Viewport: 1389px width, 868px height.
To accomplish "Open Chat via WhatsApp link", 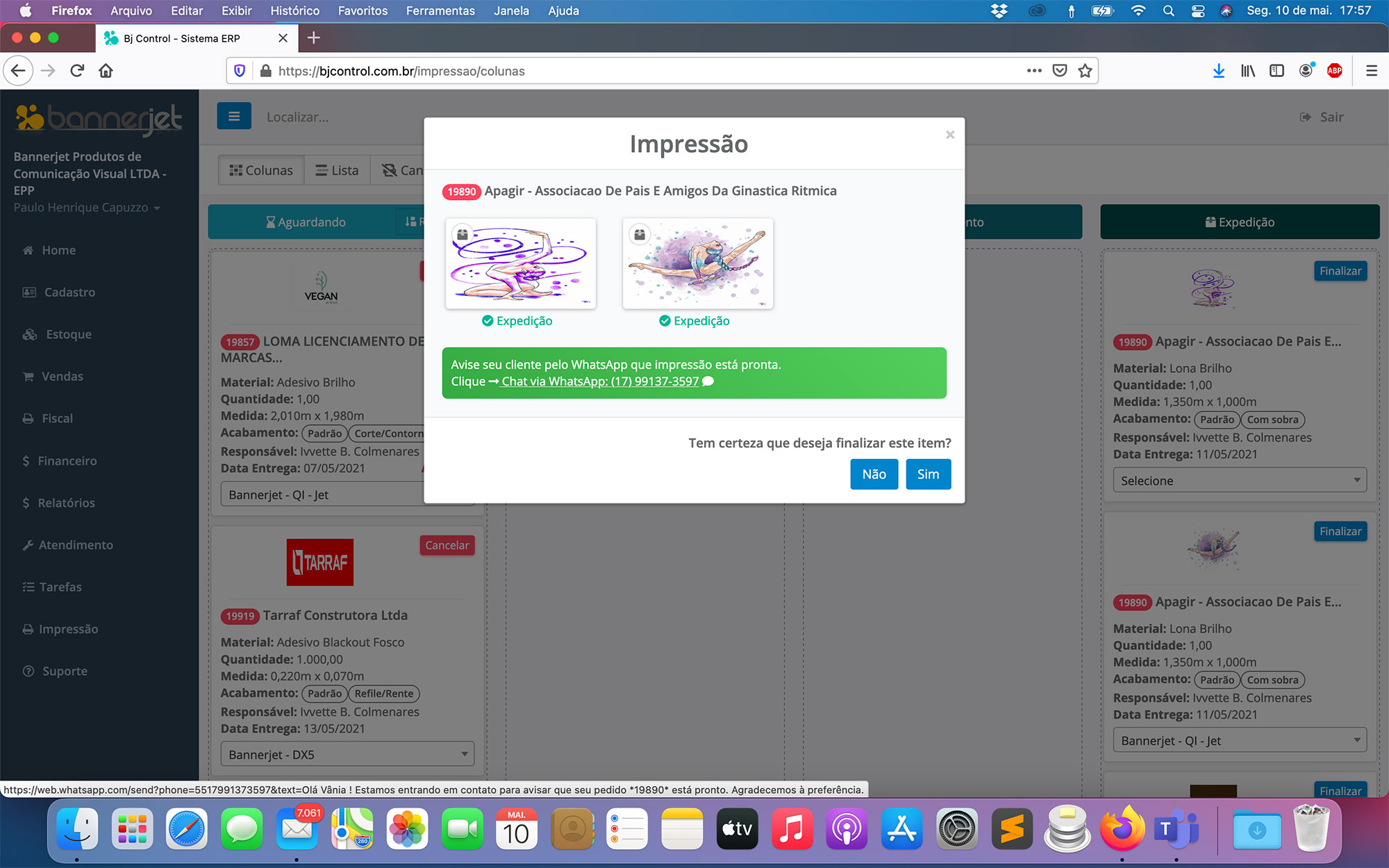I will coord(600,381).
